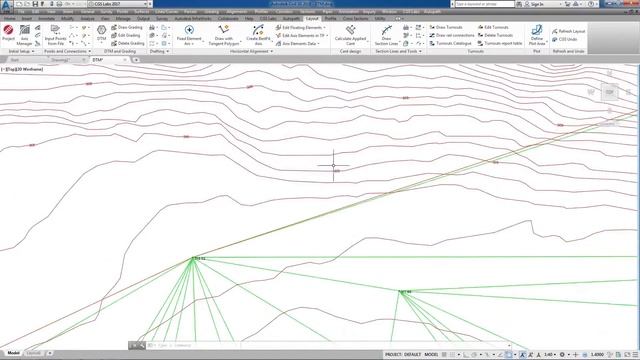Screen dimensions: 640x360
Task: Toggle the grid display in status bar
Action: [444, 355]
